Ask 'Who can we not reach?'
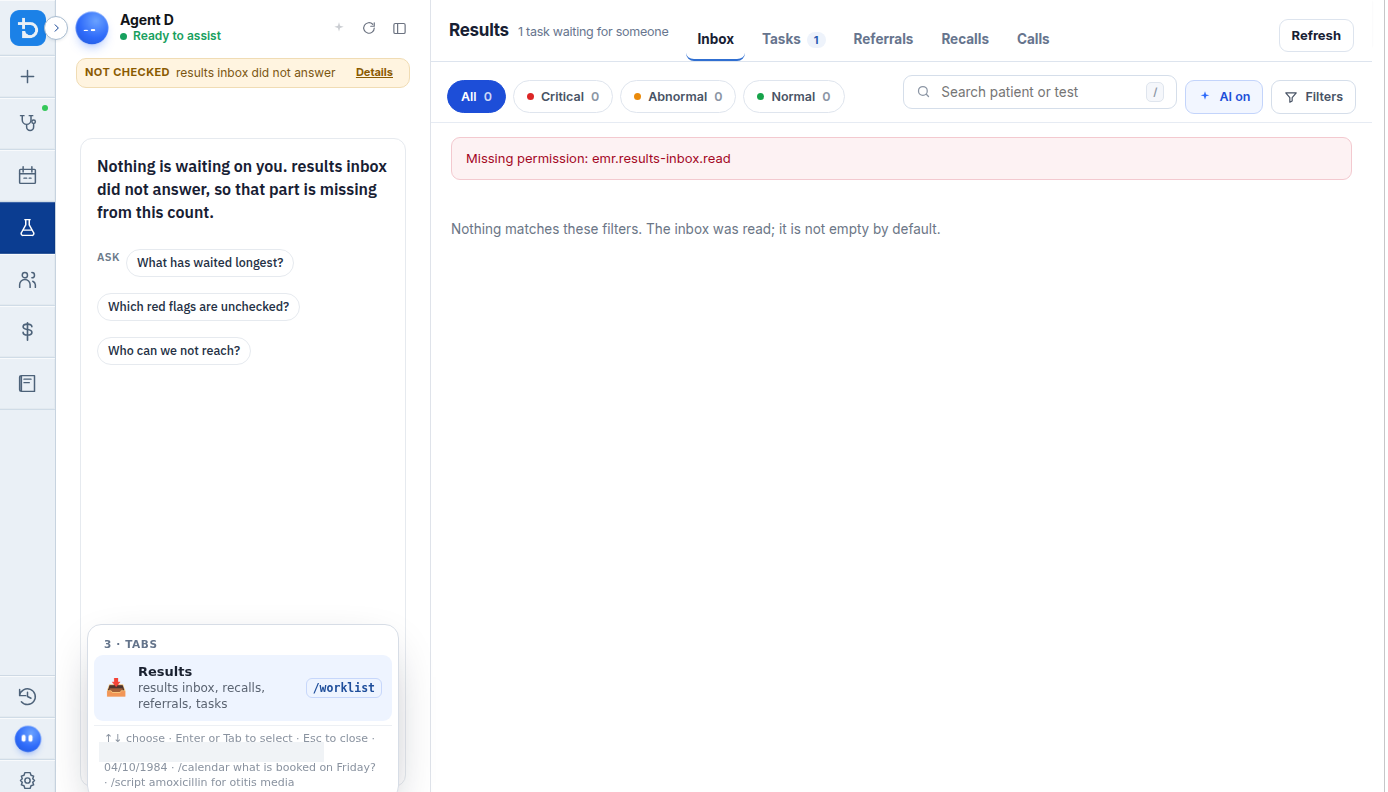This screenshot has height=792, width=1388. (x=174, y=351)
